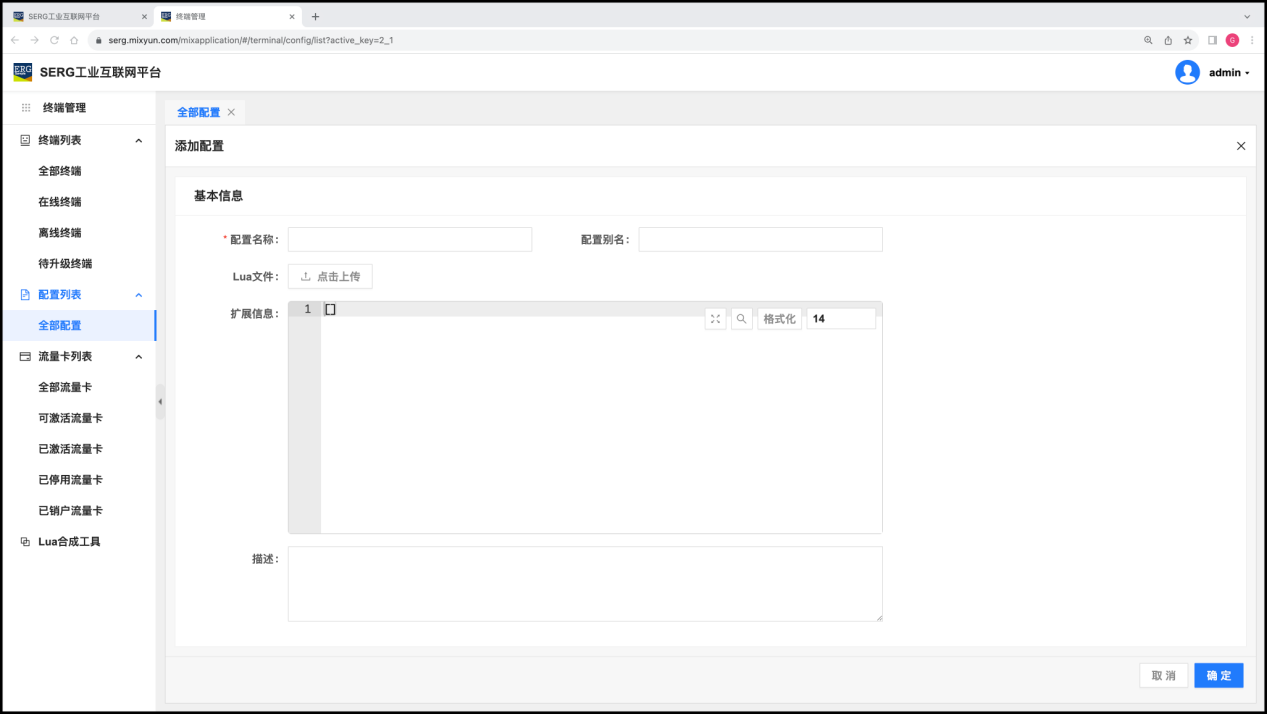This screenshot has height=714, width=1267.
Task: Click the browser reload icon
Action: [54, 40]
